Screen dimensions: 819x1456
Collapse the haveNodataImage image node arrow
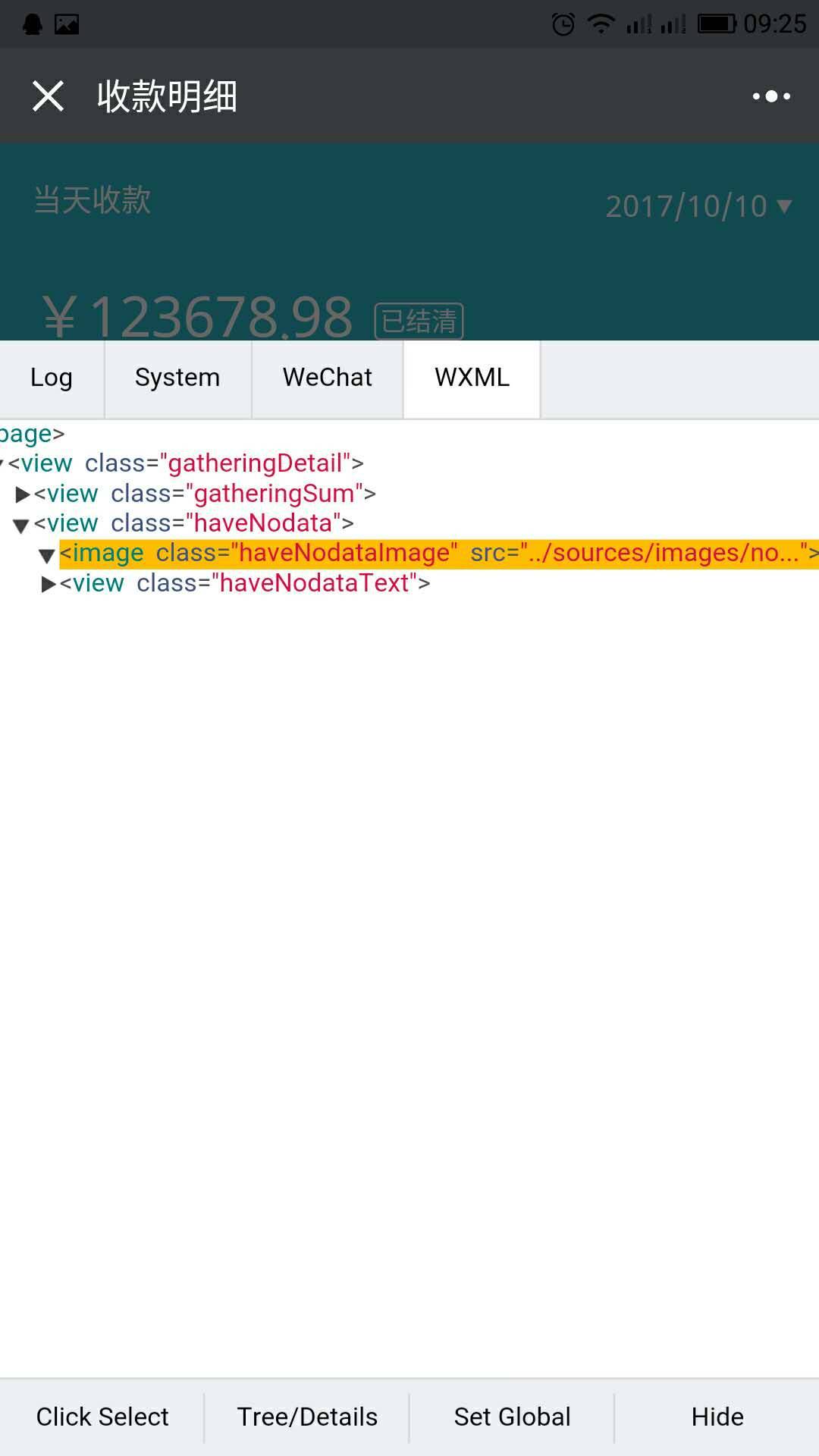tap(47, 555)
